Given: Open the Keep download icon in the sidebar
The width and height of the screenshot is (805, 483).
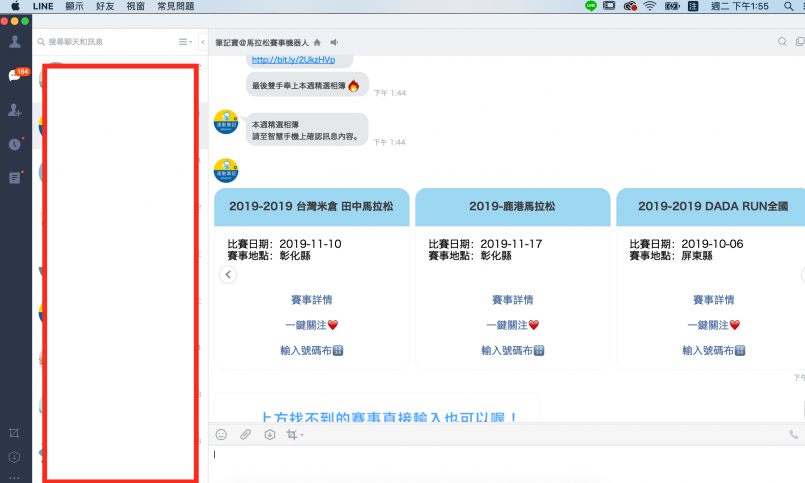Looking at the screenshot, I should (14, 456).
